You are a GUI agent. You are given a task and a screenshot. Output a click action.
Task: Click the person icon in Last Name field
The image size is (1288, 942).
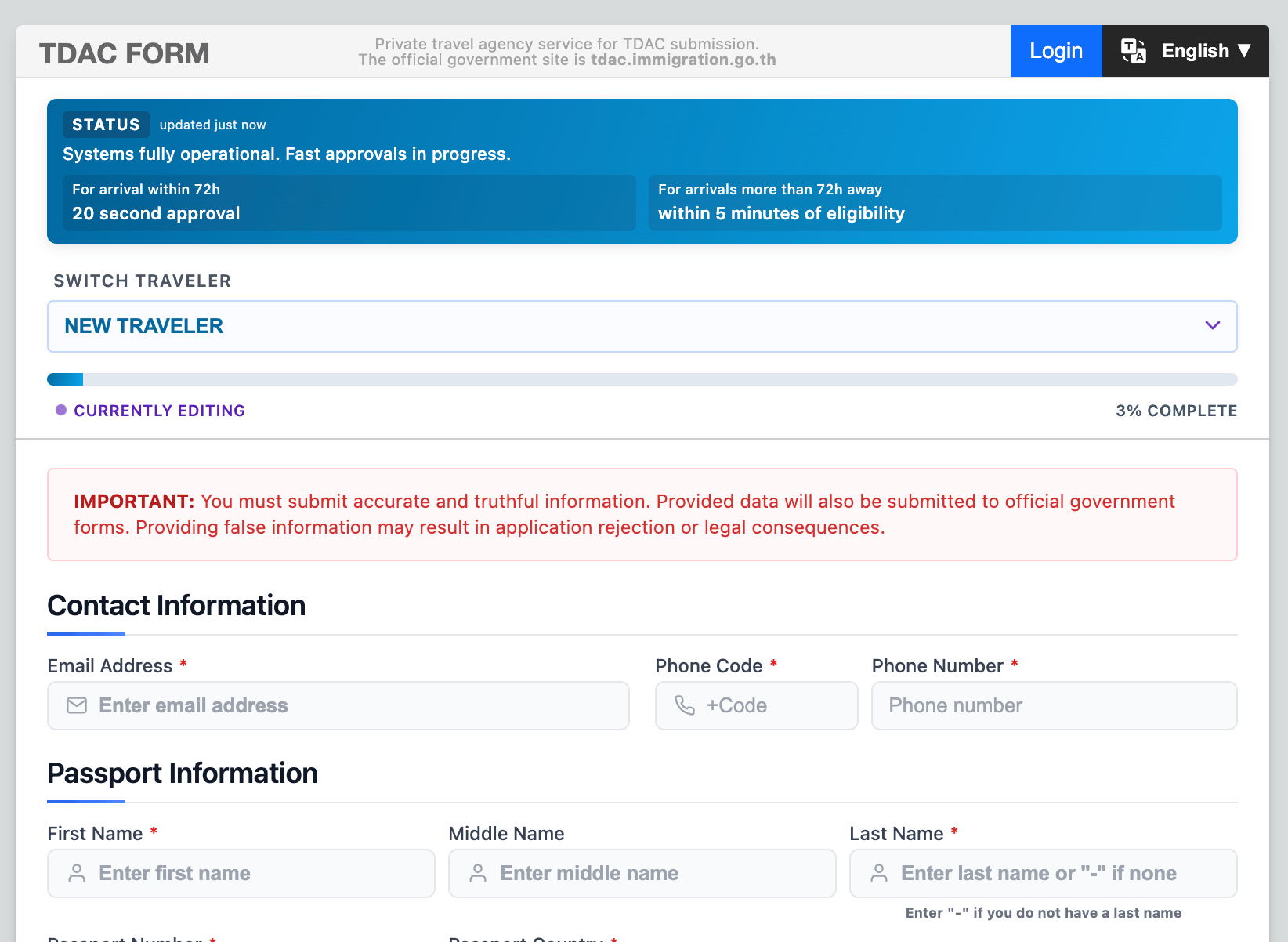[x=879, y=873]
